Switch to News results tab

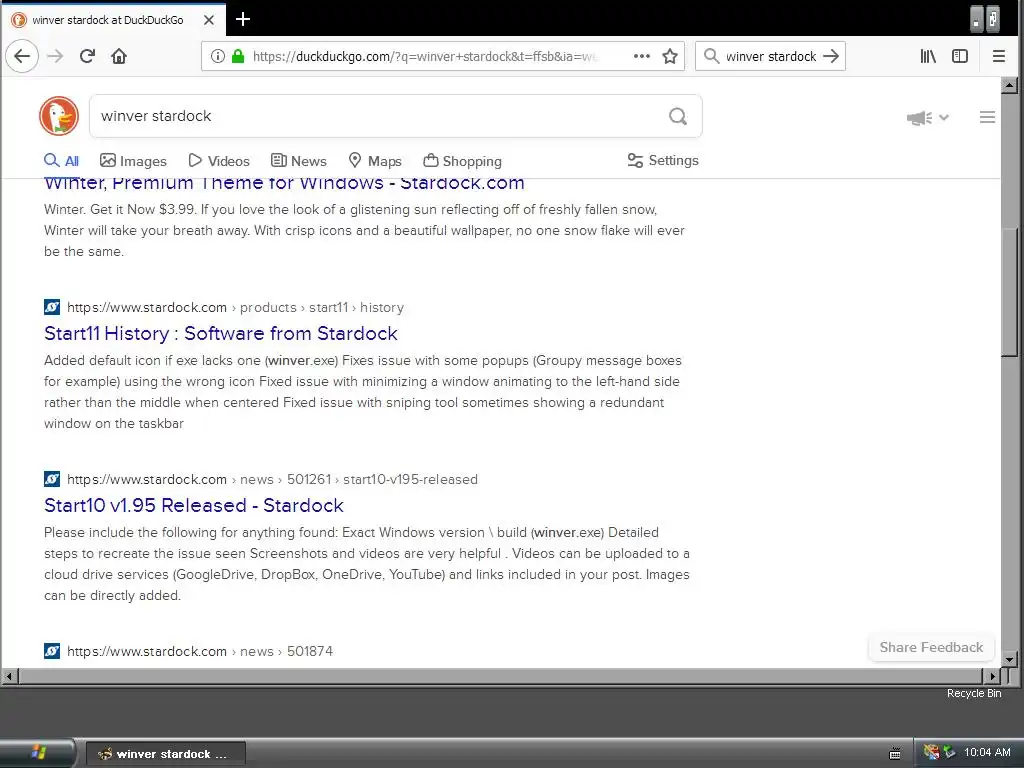point(298,161)
